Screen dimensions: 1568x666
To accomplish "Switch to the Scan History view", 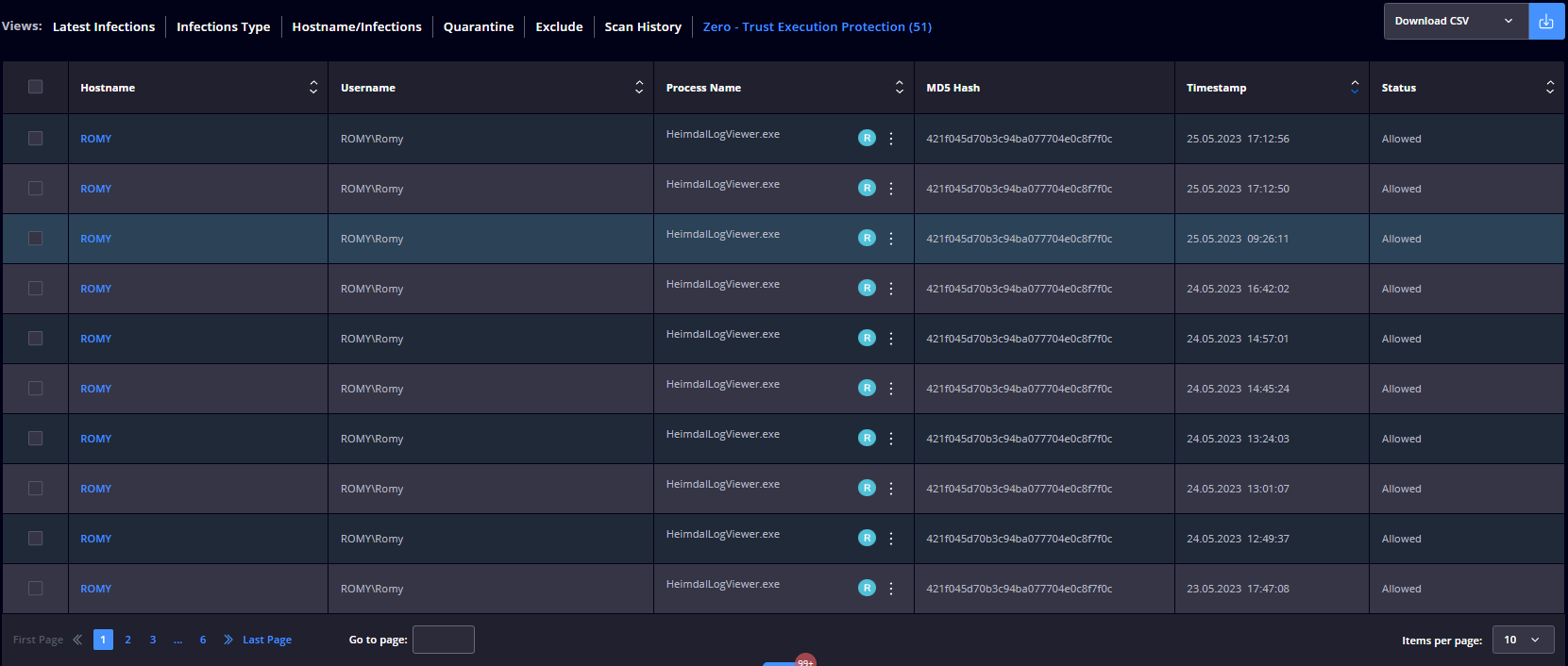I will [x=643, y=26].
